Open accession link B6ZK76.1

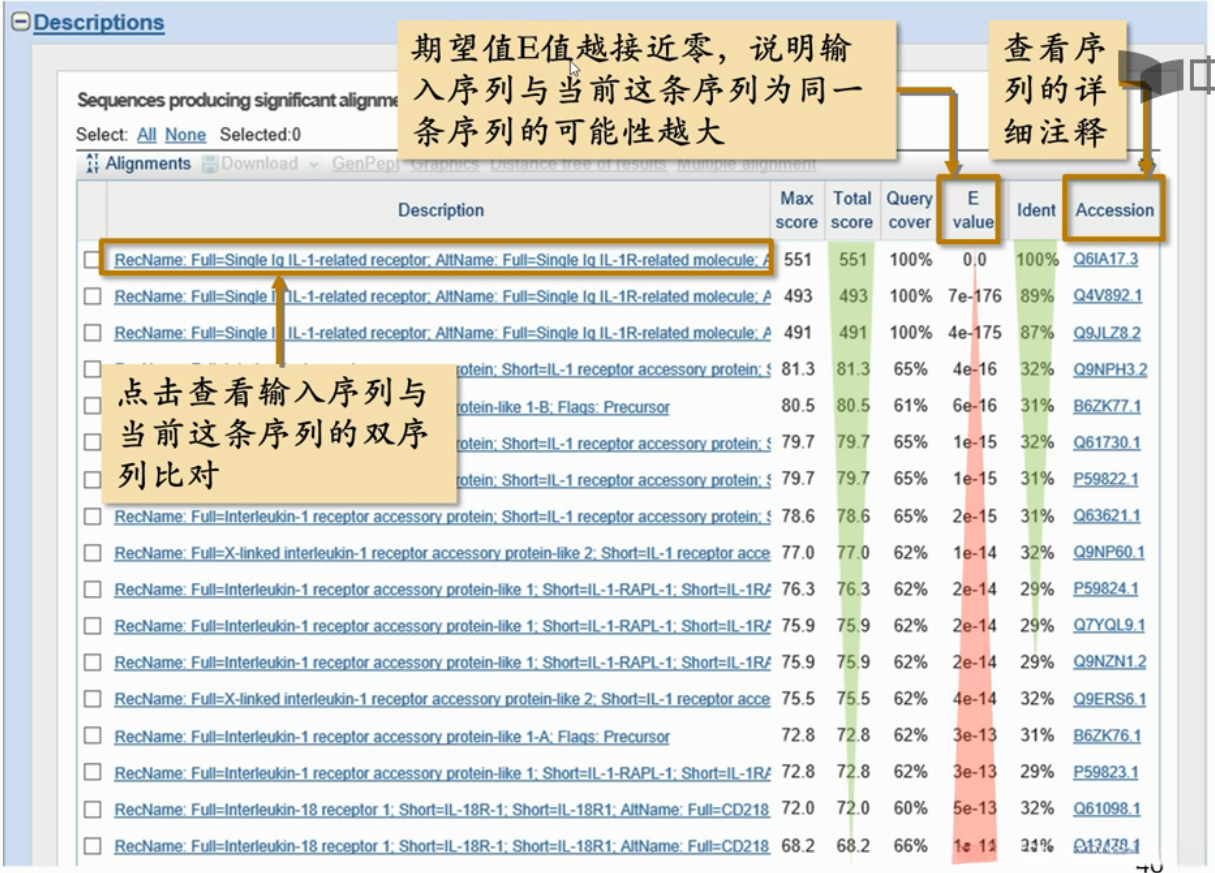point(1107,736)
